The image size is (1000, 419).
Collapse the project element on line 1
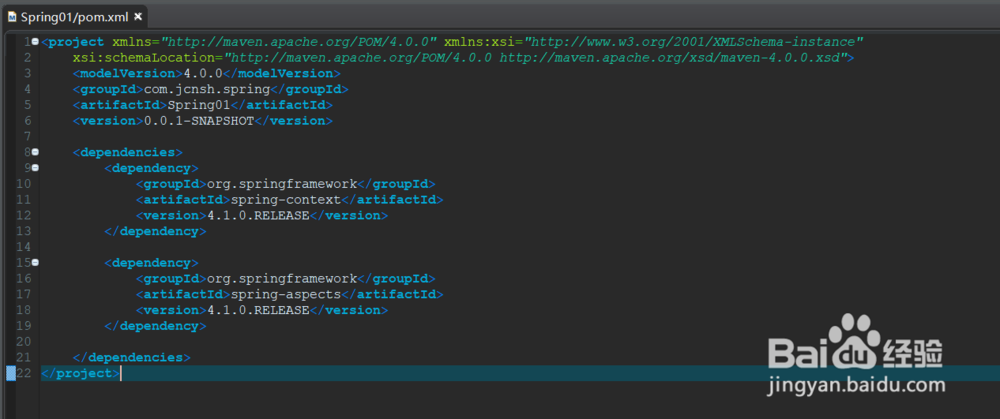click(36, 42)
